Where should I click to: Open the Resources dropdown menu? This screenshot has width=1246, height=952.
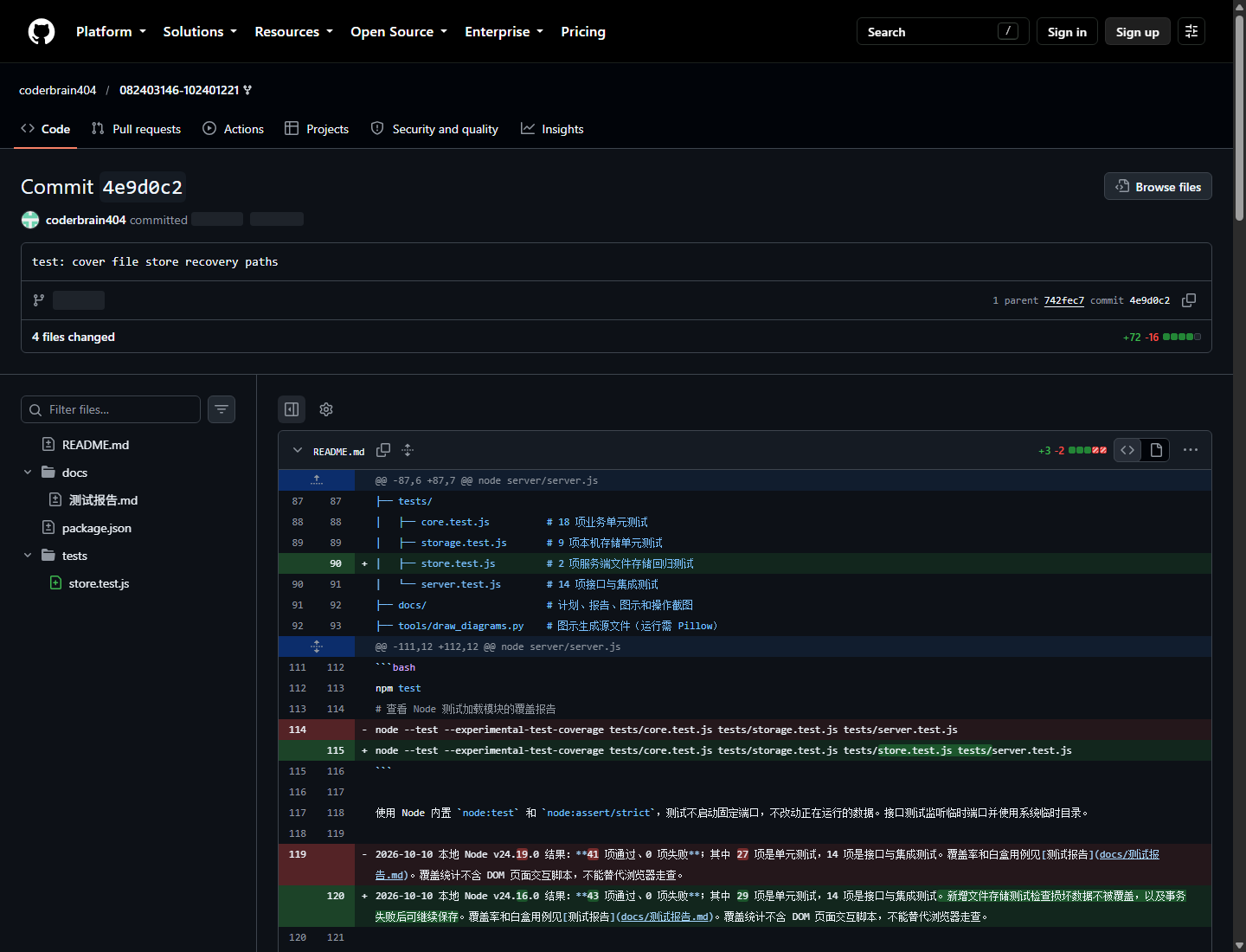point(293,32)
